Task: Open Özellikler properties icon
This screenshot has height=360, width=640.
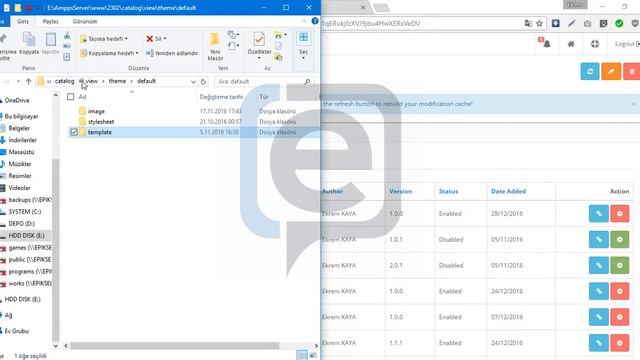Action: (259, 40)
